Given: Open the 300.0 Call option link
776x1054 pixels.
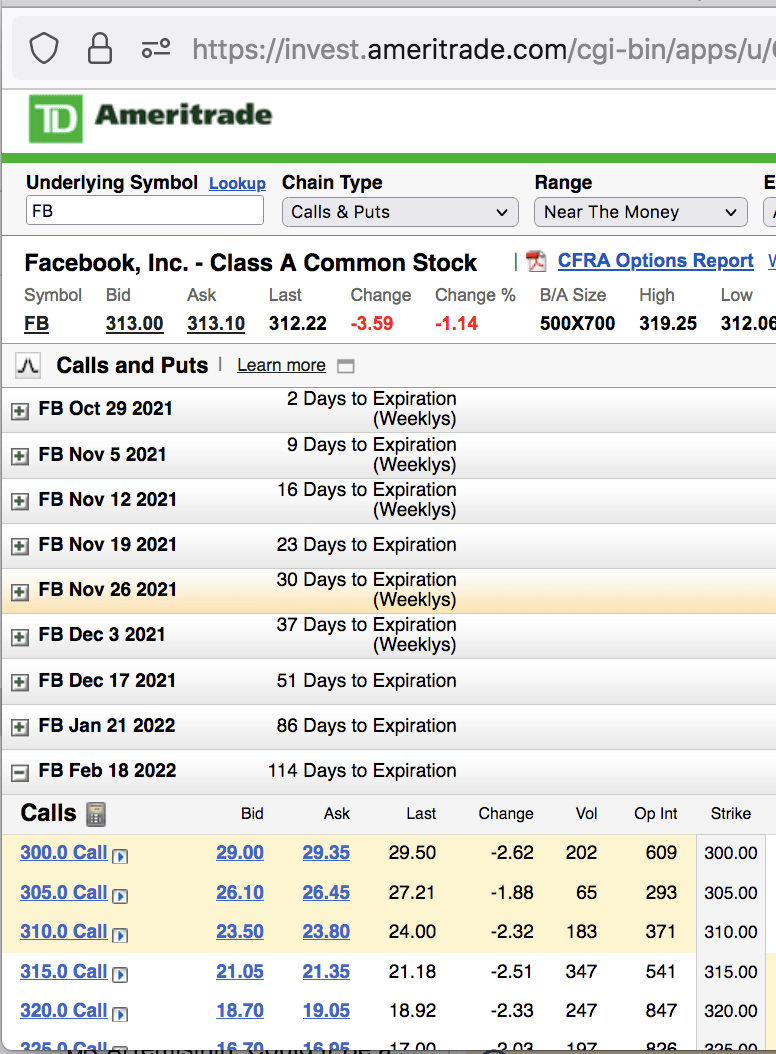Looking at the screenshot, I should click(64, 853).
